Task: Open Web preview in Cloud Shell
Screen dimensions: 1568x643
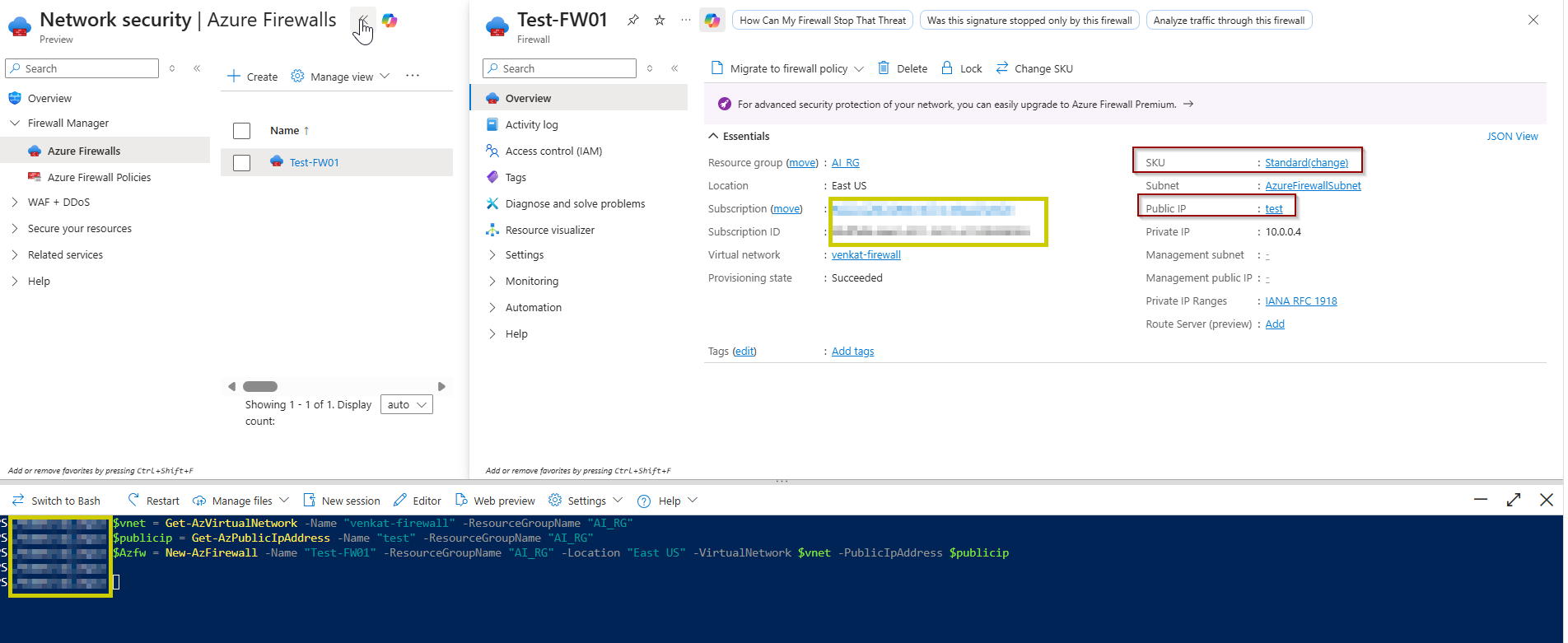Action: click(494, 501)
